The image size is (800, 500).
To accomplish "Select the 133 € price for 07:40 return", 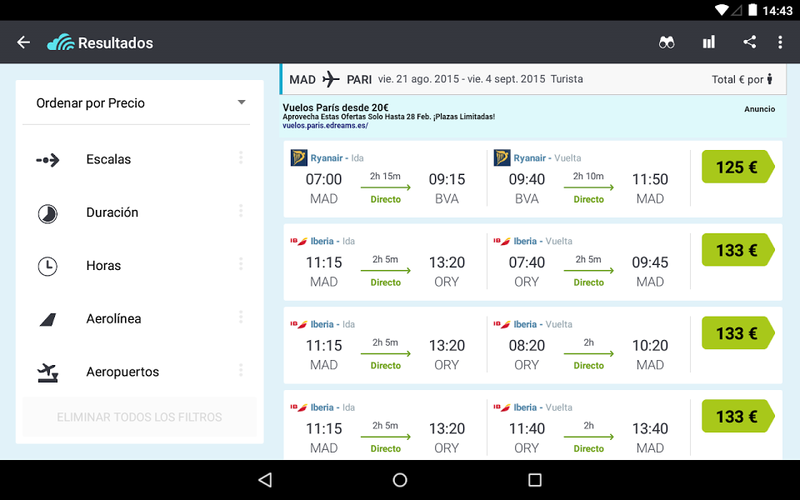I will [x=738, y=250].
